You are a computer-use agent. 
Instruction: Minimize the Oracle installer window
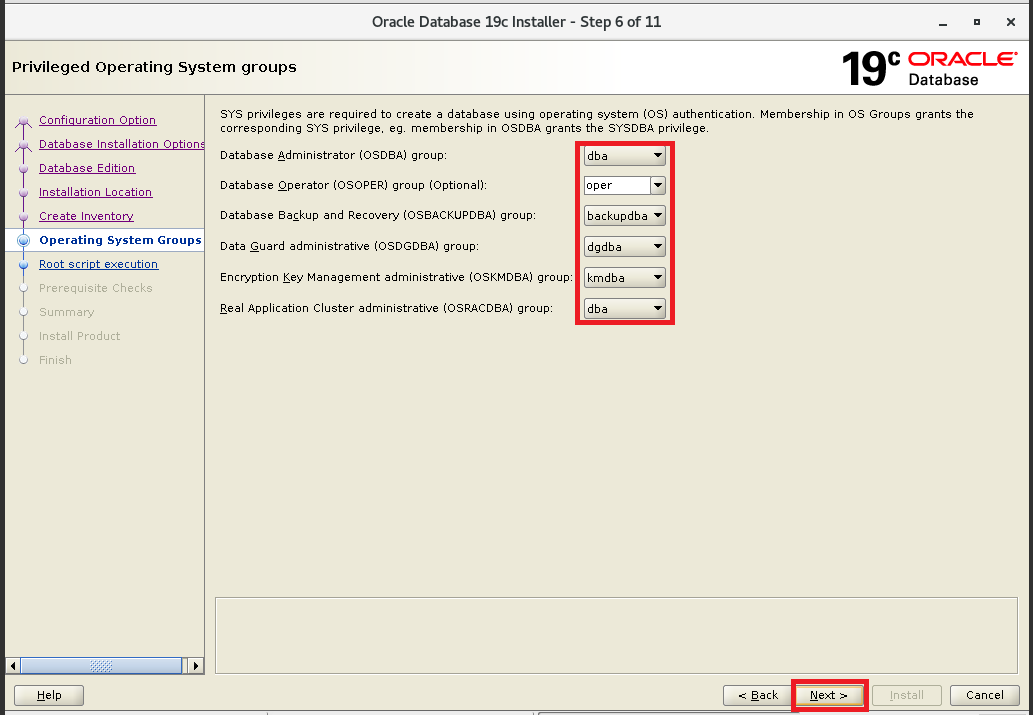(x=943, y=22)
